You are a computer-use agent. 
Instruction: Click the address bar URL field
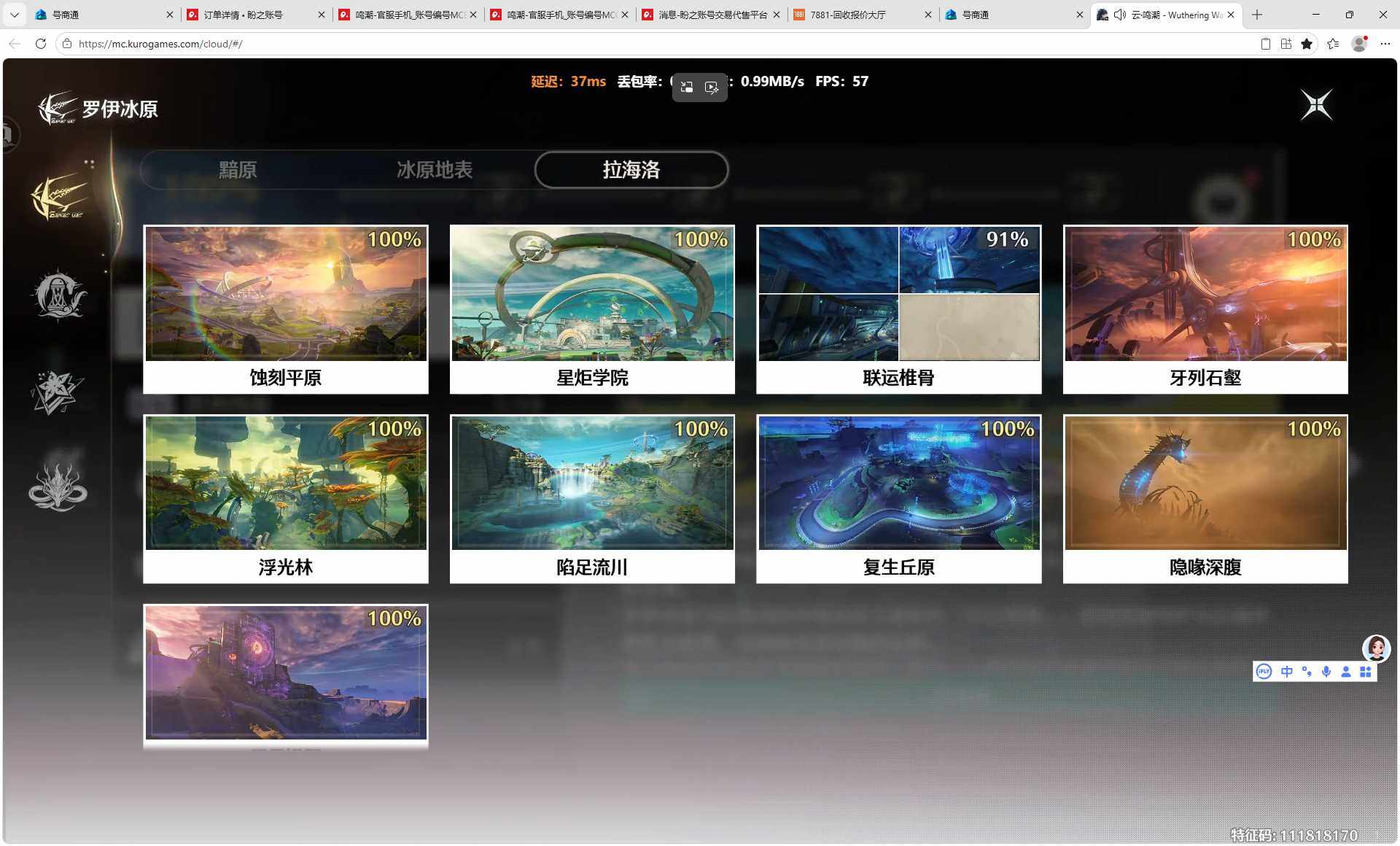click(x=656, y=44)
